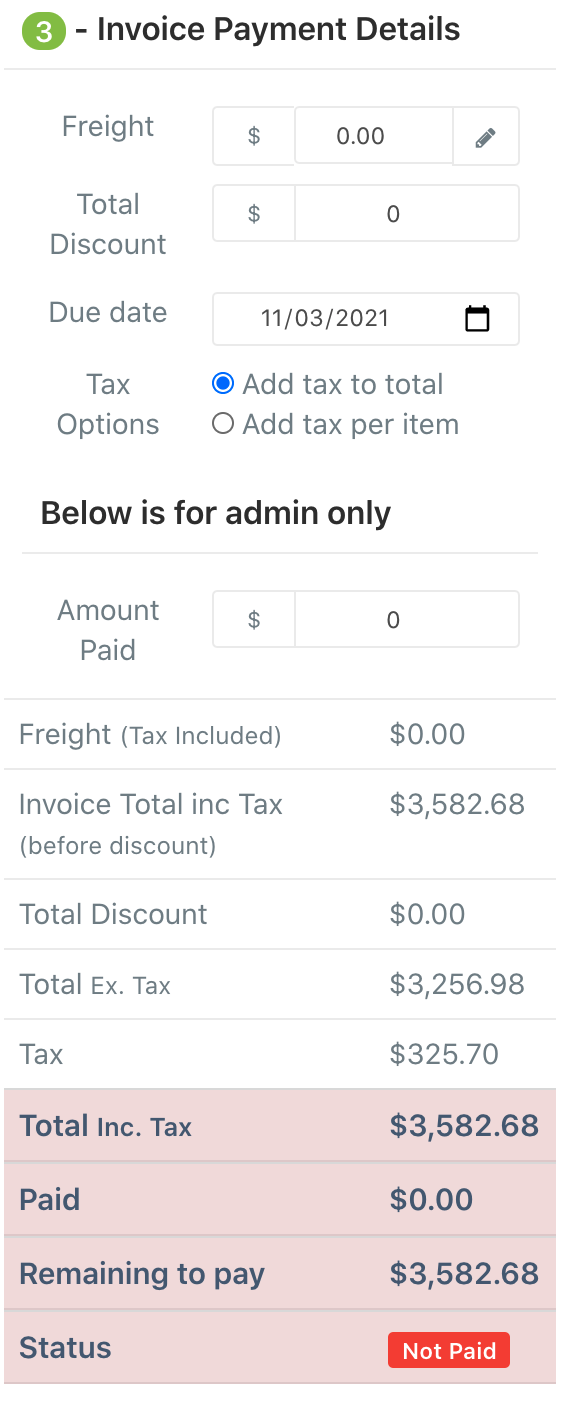The height and width of the screenshot is (1422, 584).
Task: Focus the Total Discount input field
Action: tap(407, 214)
